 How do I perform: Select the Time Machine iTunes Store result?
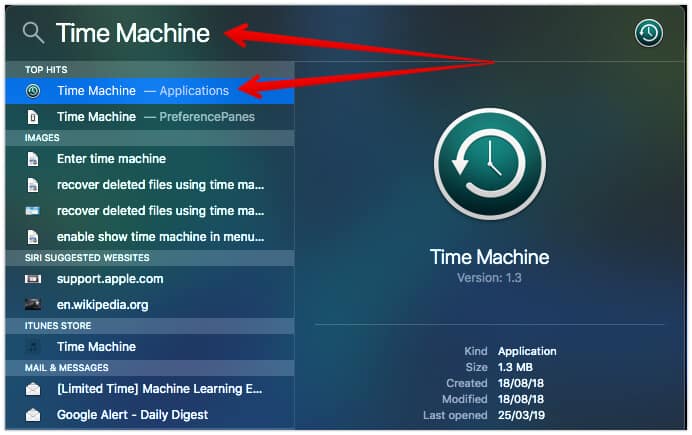(x=96, y=347)
